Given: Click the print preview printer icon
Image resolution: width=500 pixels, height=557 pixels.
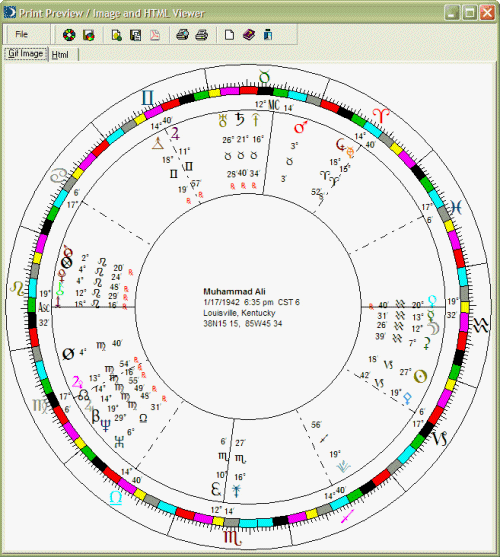Looking at the screenshot, I should click(x=183, y=35).
